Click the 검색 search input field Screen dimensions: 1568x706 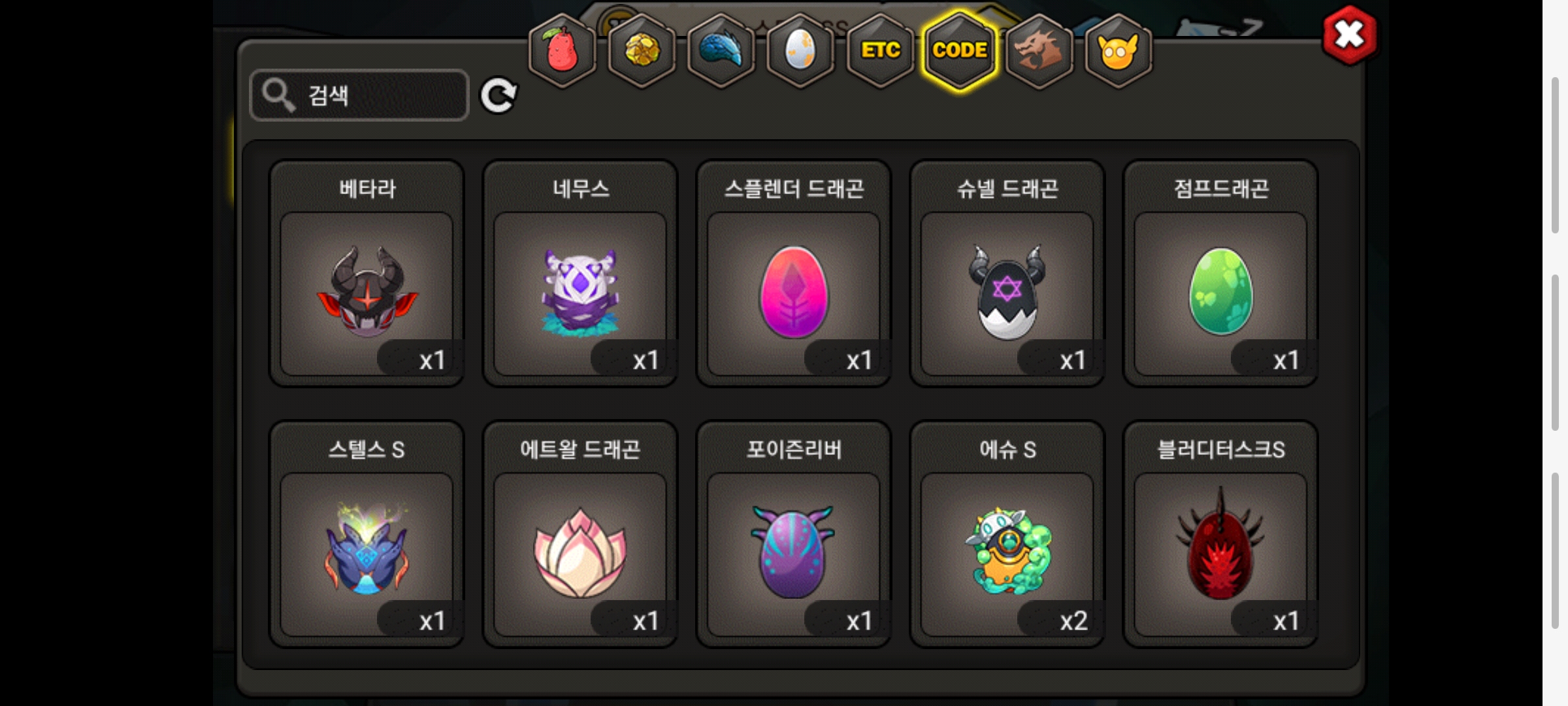pyautogui.click(x=359, y=95)
